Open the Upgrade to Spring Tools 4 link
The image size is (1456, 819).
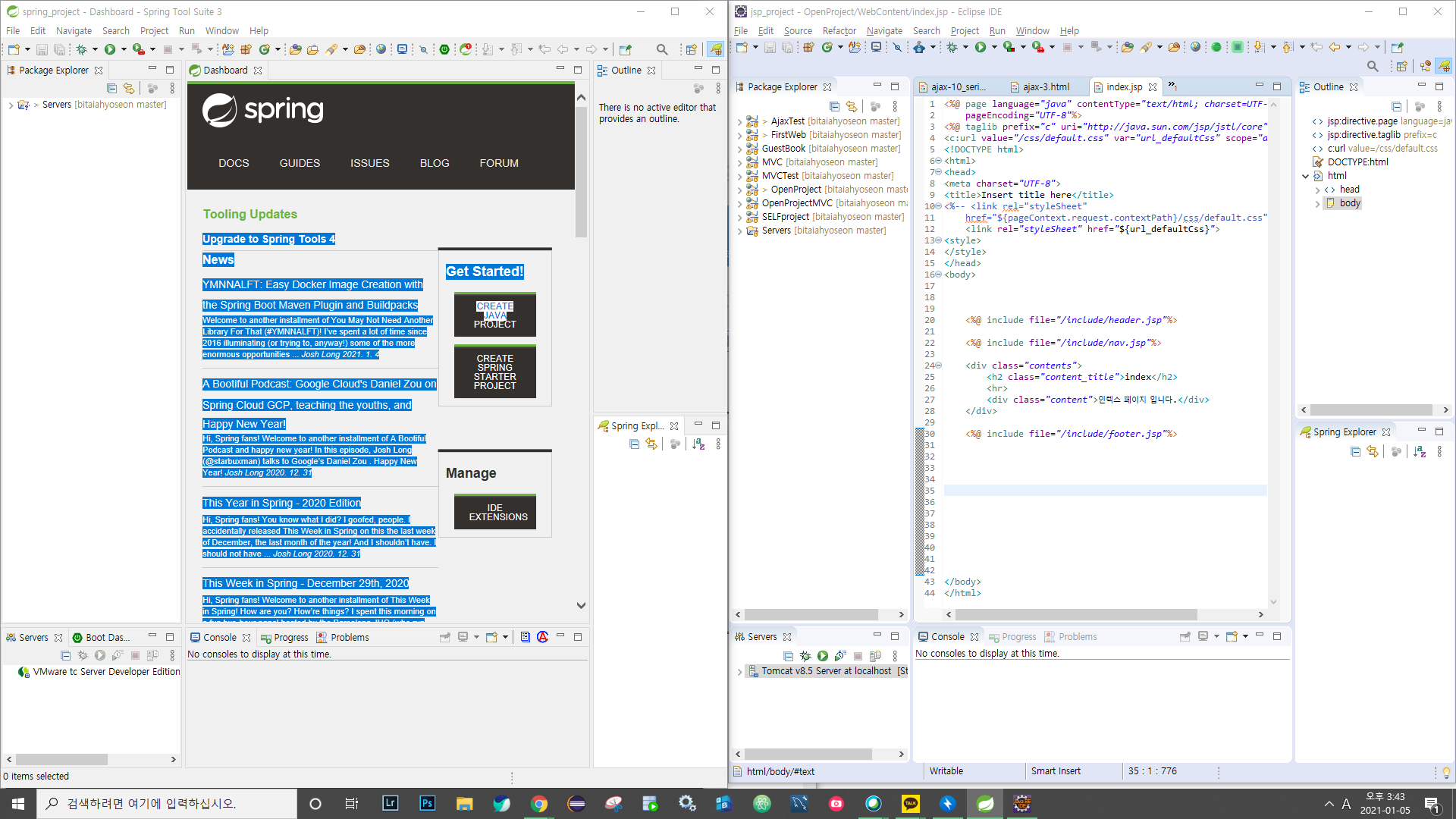(x=268, y=239)
